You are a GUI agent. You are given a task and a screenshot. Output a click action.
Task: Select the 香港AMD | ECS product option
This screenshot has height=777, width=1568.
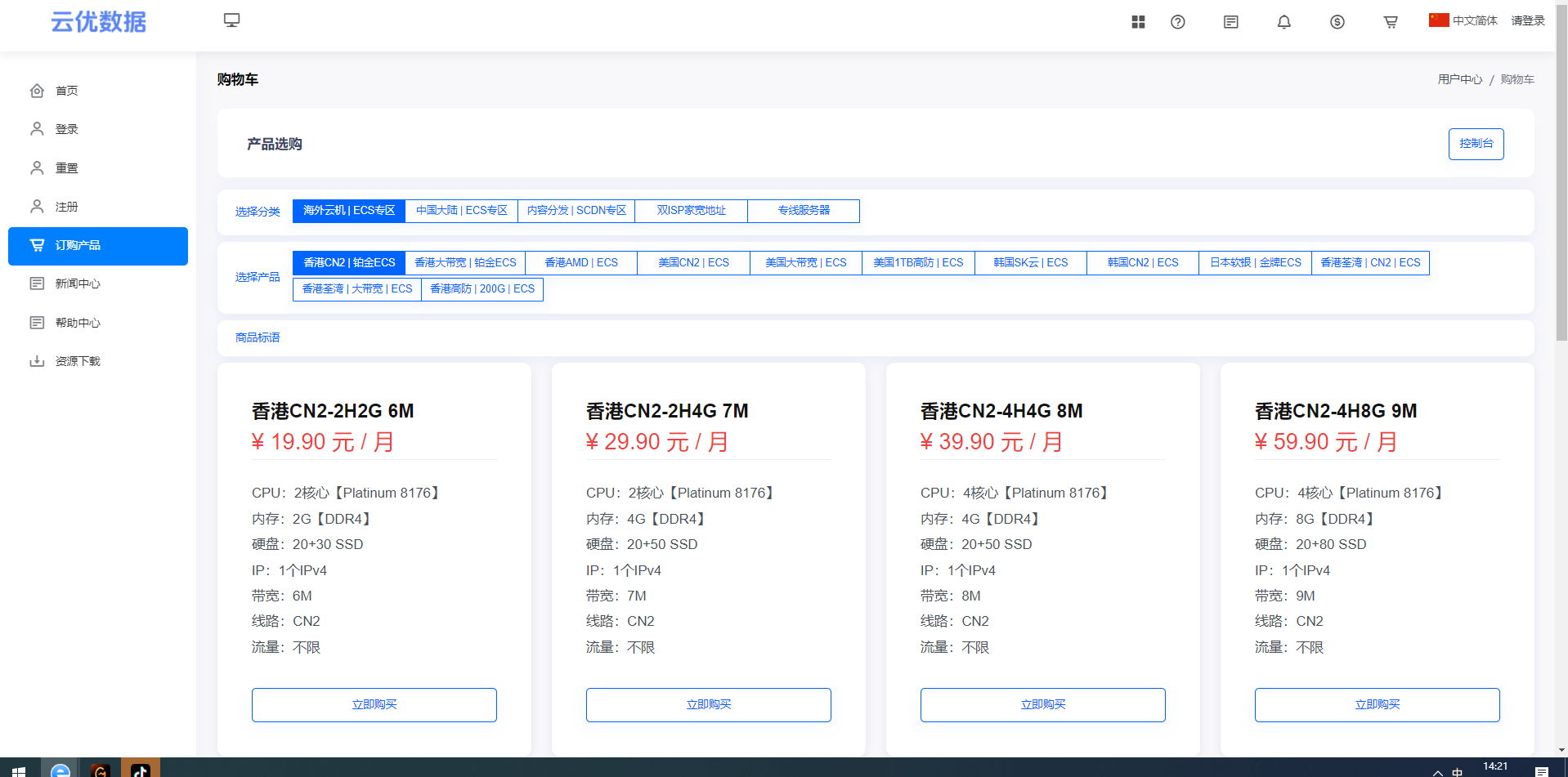point(580,262)
